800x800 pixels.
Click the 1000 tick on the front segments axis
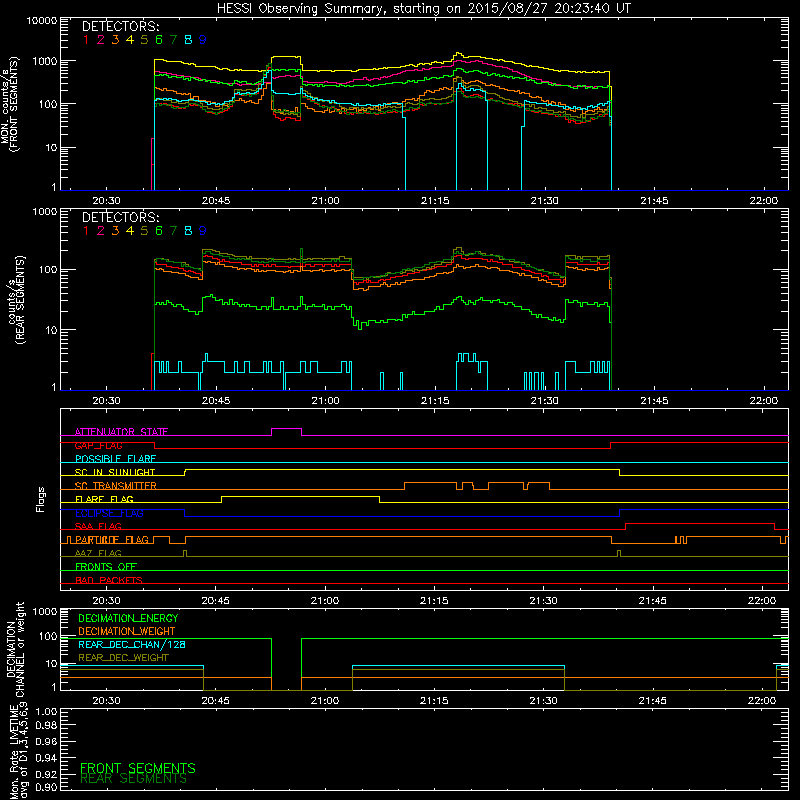[x=45, y=61]
